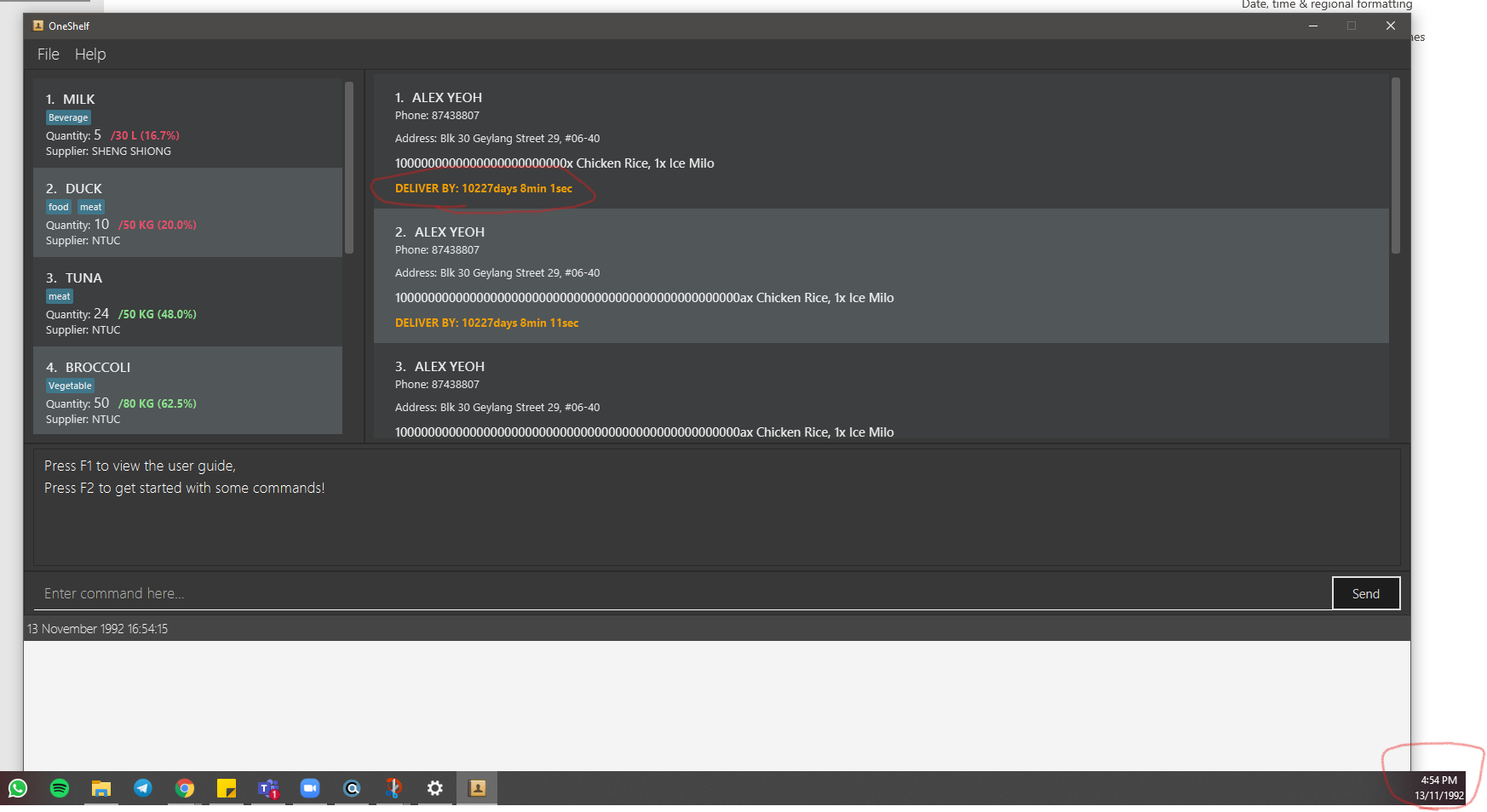Click the meat tag on TUNA
The height and width of the screenshot is (812, 1487).
coord(60,296)
